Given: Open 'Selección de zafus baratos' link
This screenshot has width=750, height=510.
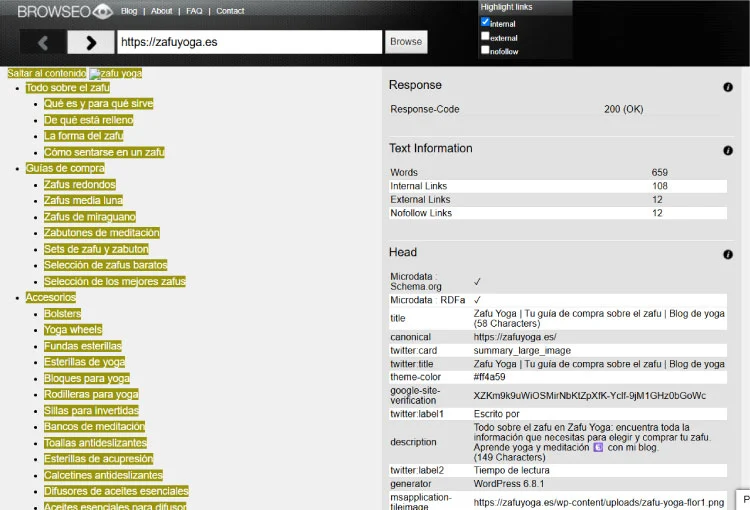Looking at the screenshot, I should (x=106, y=265).
